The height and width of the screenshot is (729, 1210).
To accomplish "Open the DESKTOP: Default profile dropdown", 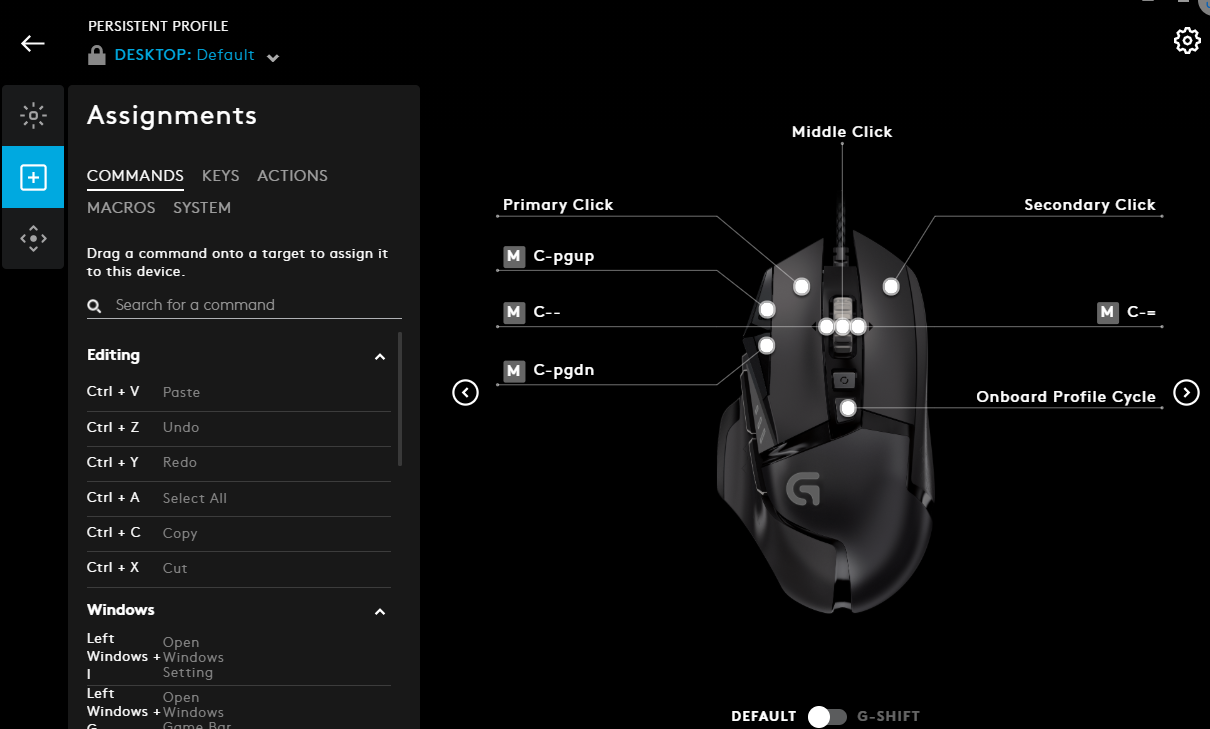I will [x=197, y=56].
